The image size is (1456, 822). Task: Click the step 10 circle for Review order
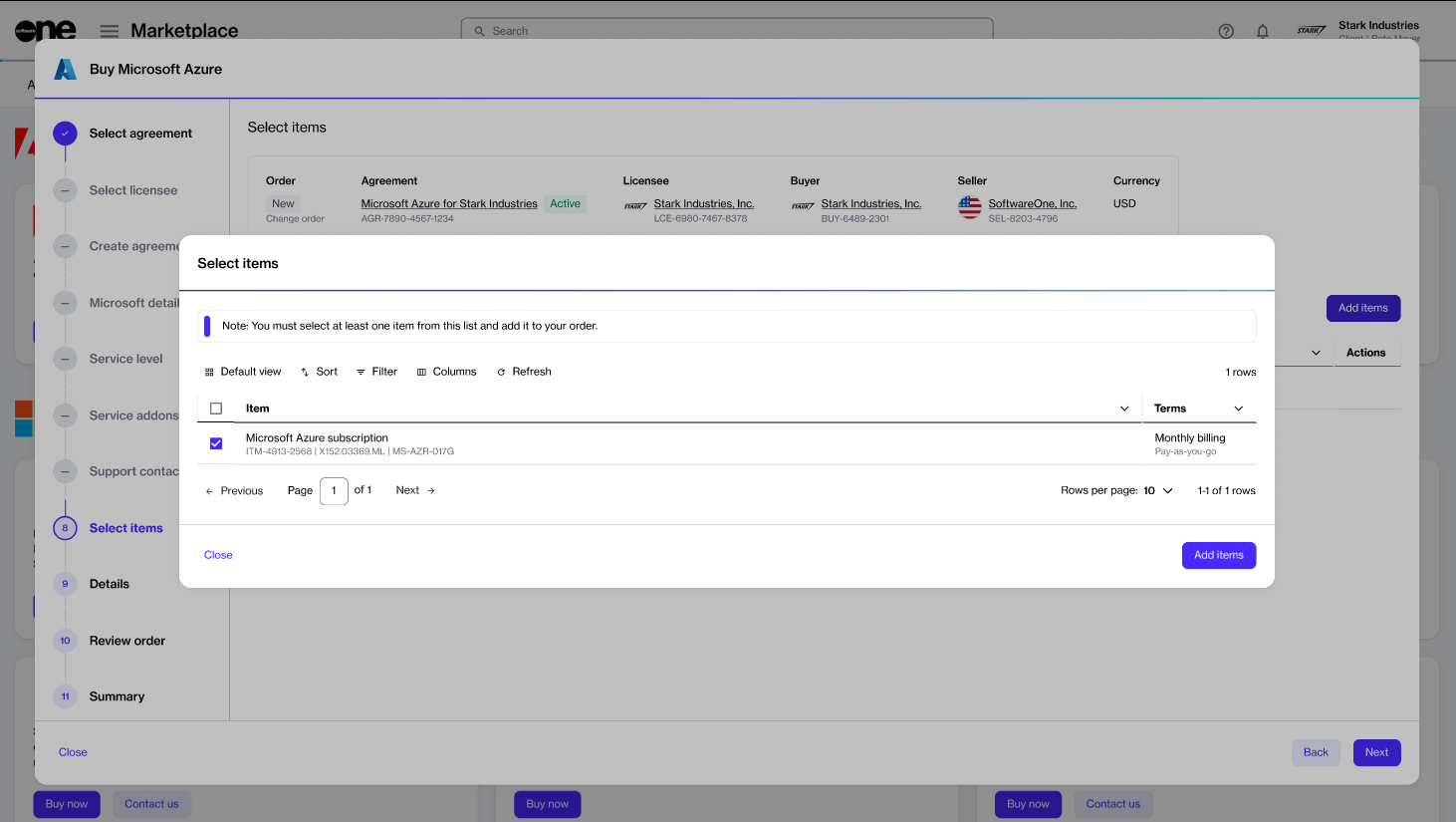(65, 641)
